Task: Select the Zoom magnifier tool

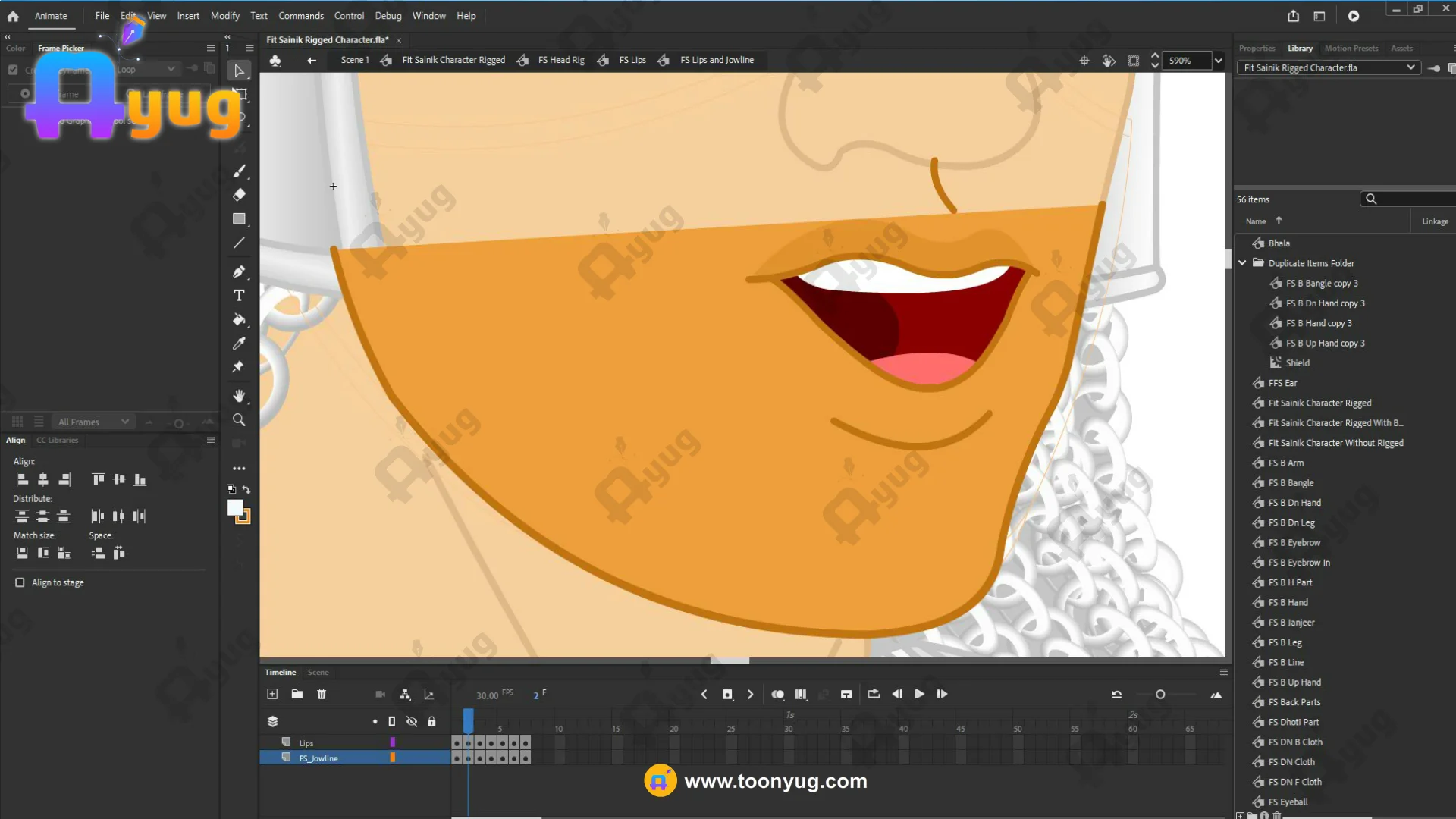Action: pos(239,420)
